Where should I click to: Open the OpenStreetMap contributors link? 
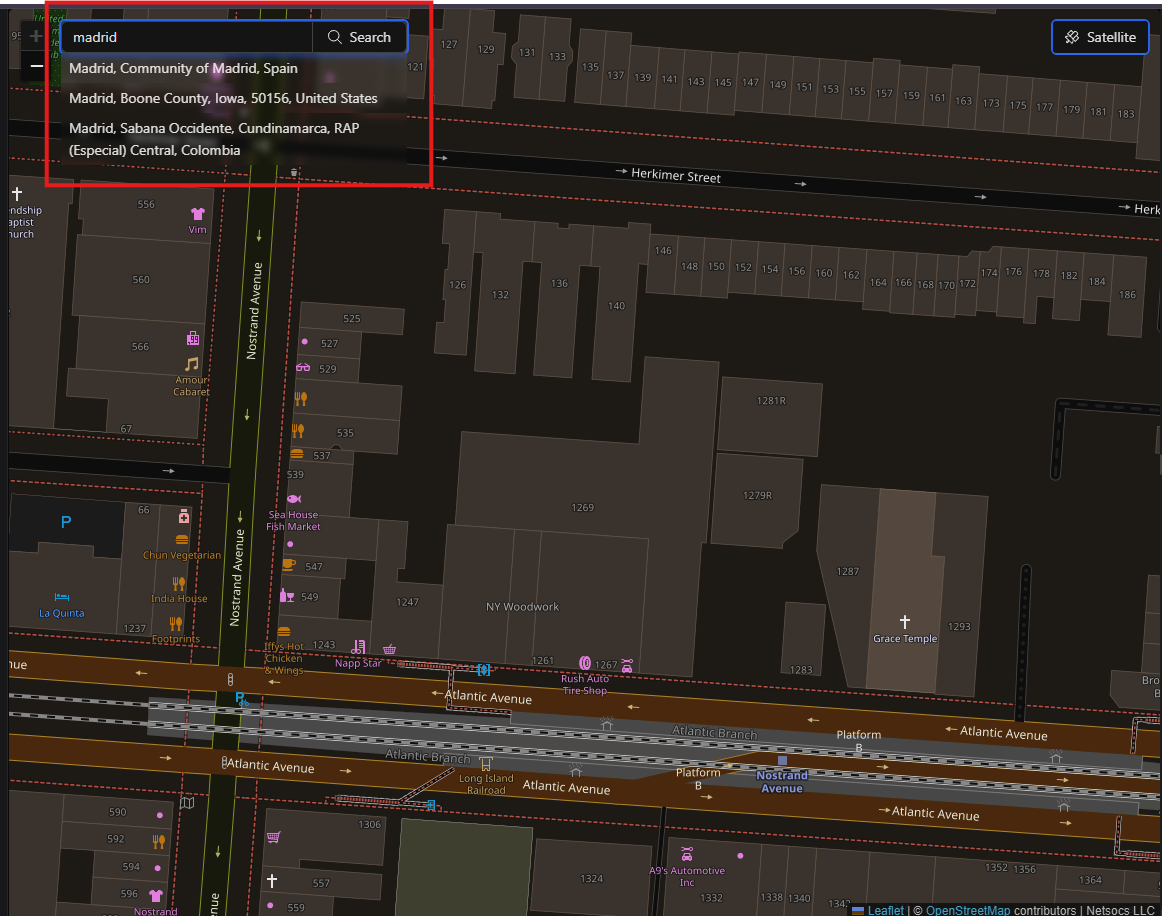(967, 910)
